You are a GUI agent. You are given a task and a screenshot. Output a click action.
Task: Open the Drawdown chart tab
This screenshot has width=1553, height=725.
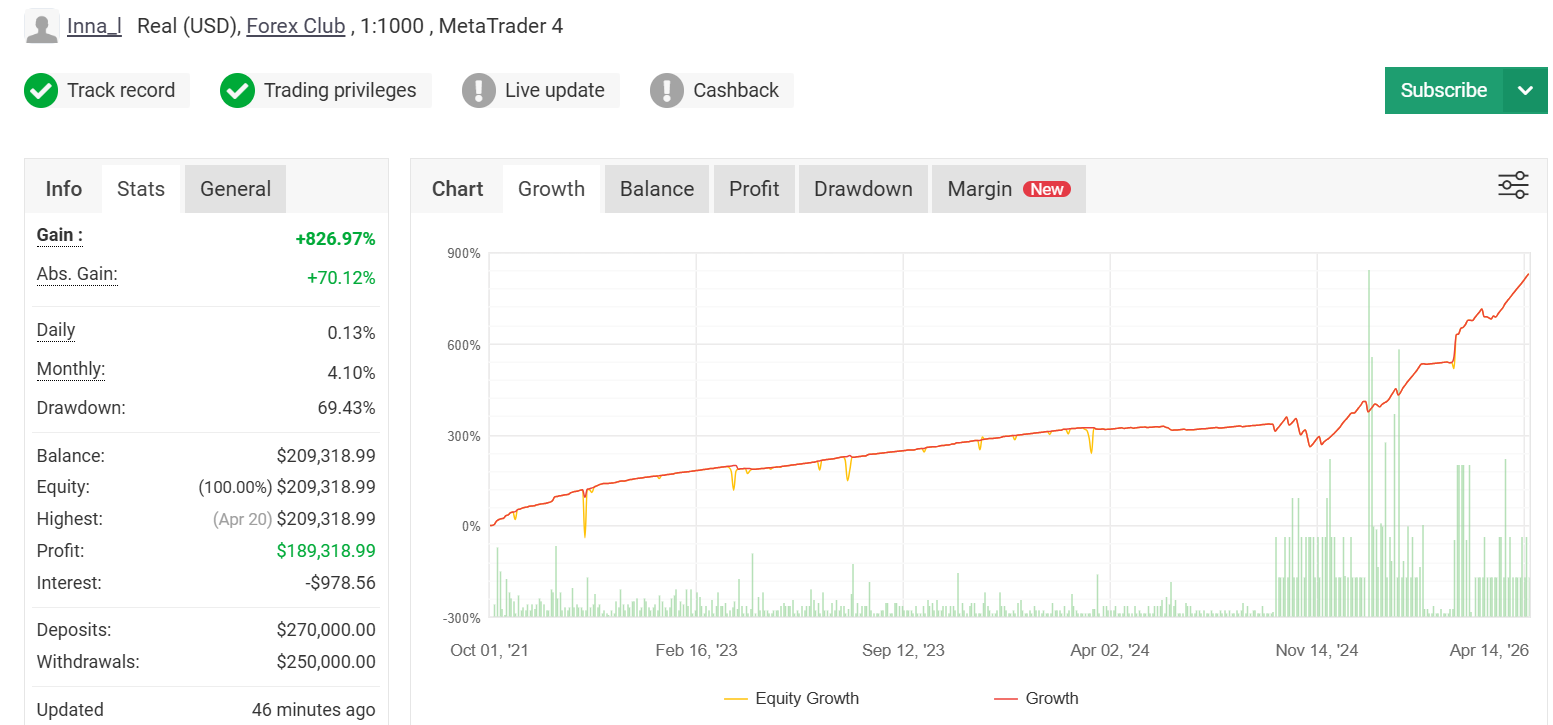click(x=863, y=189)
